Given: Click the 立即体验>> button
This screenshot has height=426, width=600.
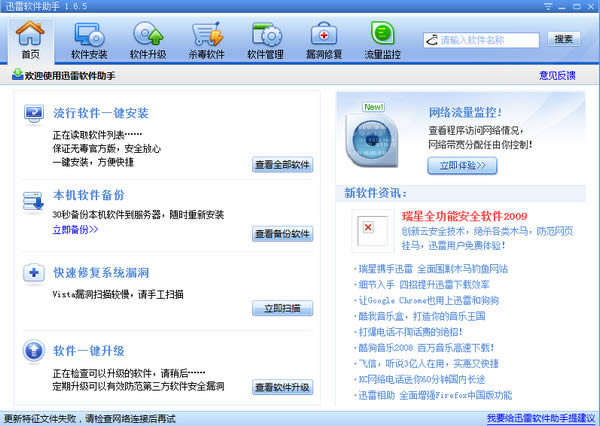Looking at the screenshot, I should (x=462, y=166).
